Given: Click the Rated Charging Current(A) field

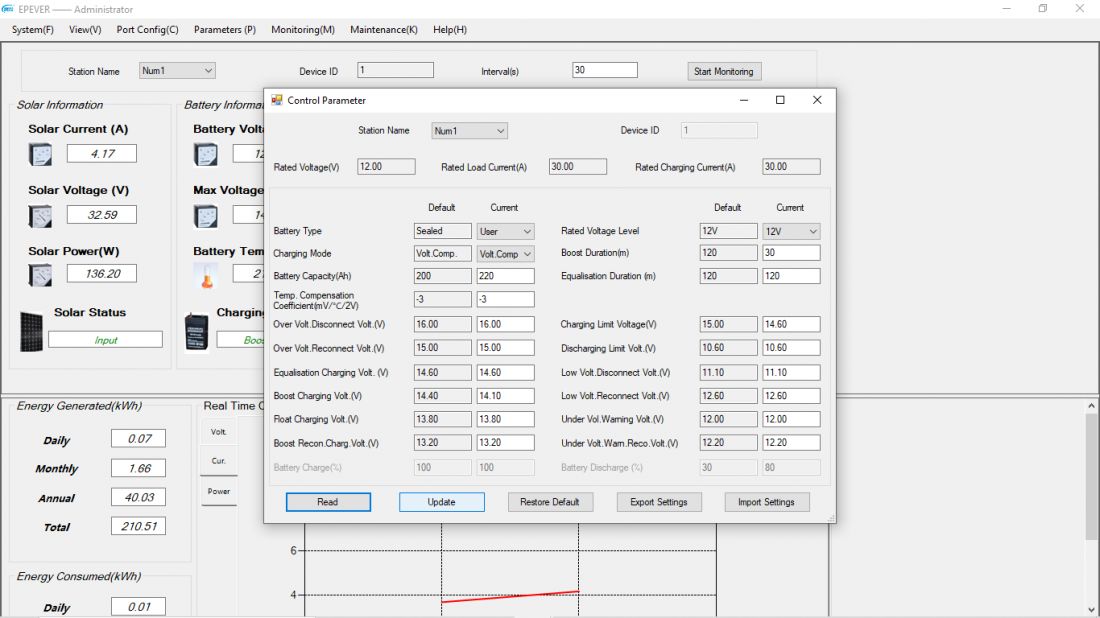Looking at the screenshot, I should pyautogui.click(x=791, y=167).
